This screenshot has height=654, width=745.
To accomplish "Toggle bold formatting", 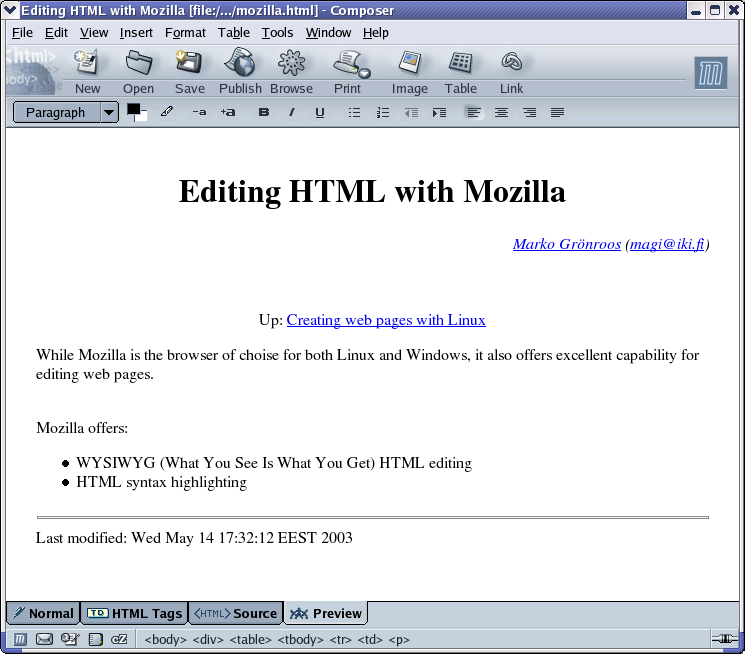I will pos(264,113).
